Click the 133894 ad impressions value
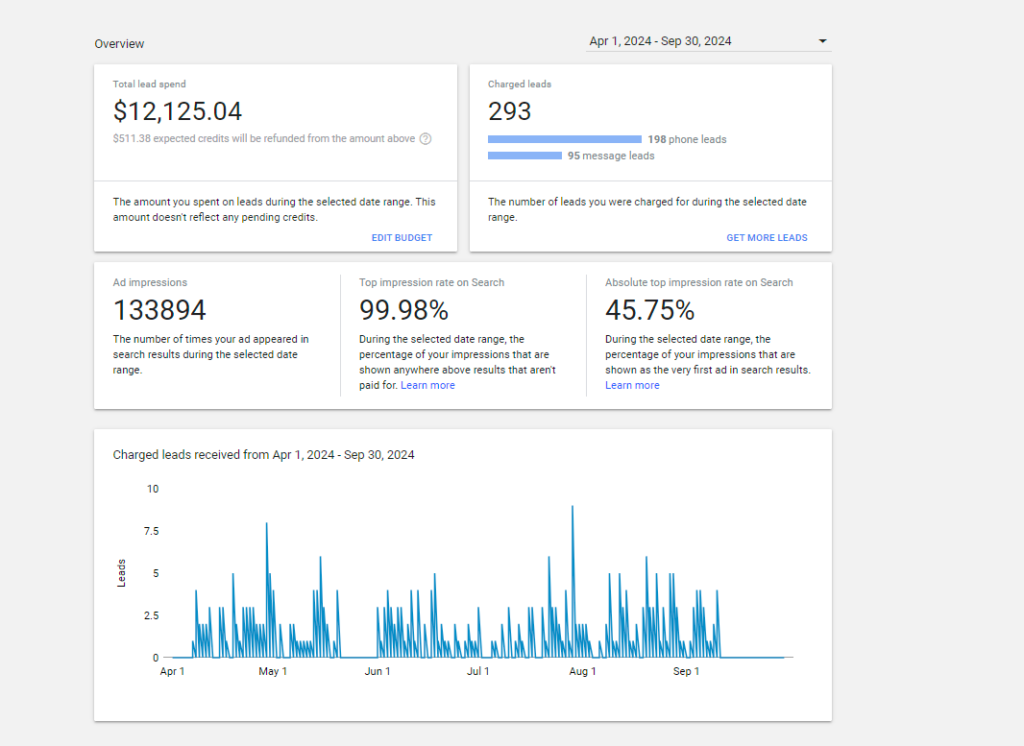Screen dimensions: 1024x746 pyautogui.click(x=160, y=309)
